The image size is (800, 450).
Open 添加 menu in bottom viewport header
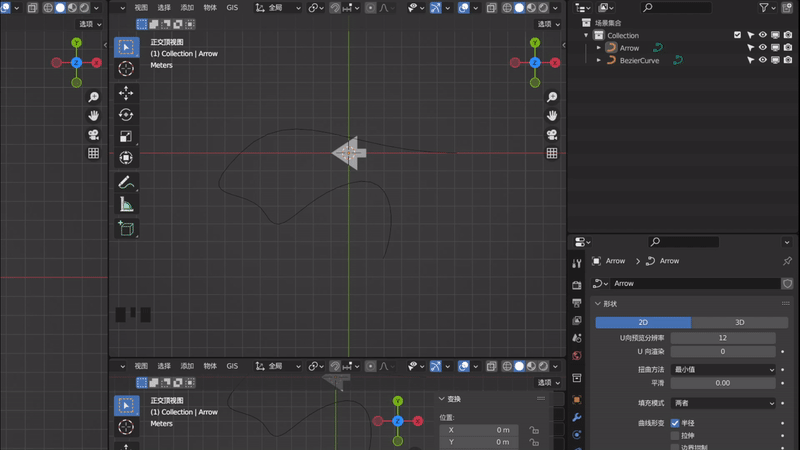pyautogui.click(x=187, y=366)
